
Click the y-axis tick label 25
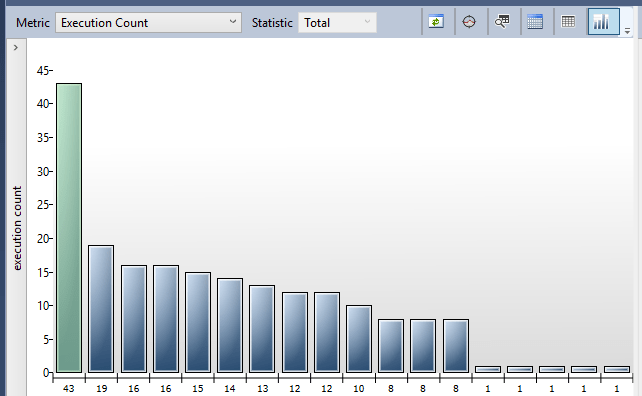coord(43,205)
